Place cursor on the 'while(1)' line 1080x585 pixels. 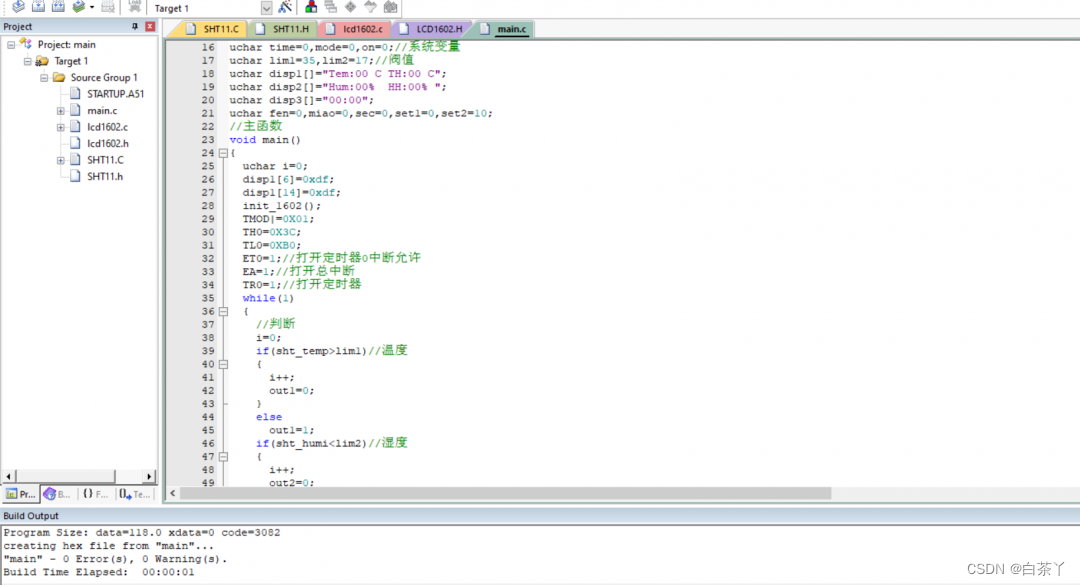pos(268,298)
